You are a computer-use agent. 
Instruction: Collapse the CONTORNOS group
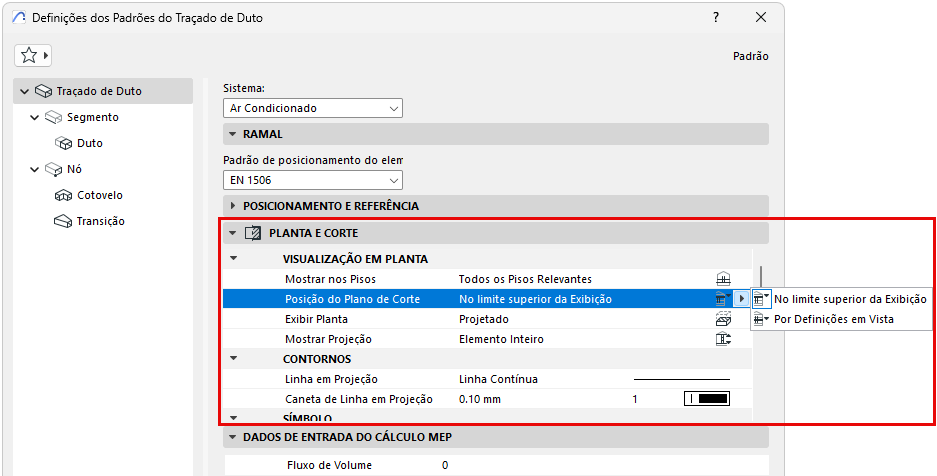point(234,359)
